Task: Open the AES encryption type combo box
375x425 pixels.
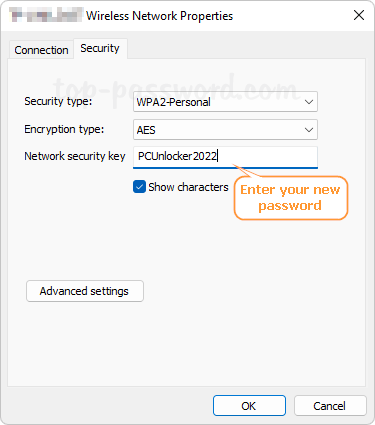Action: click(x=225, y=130)
